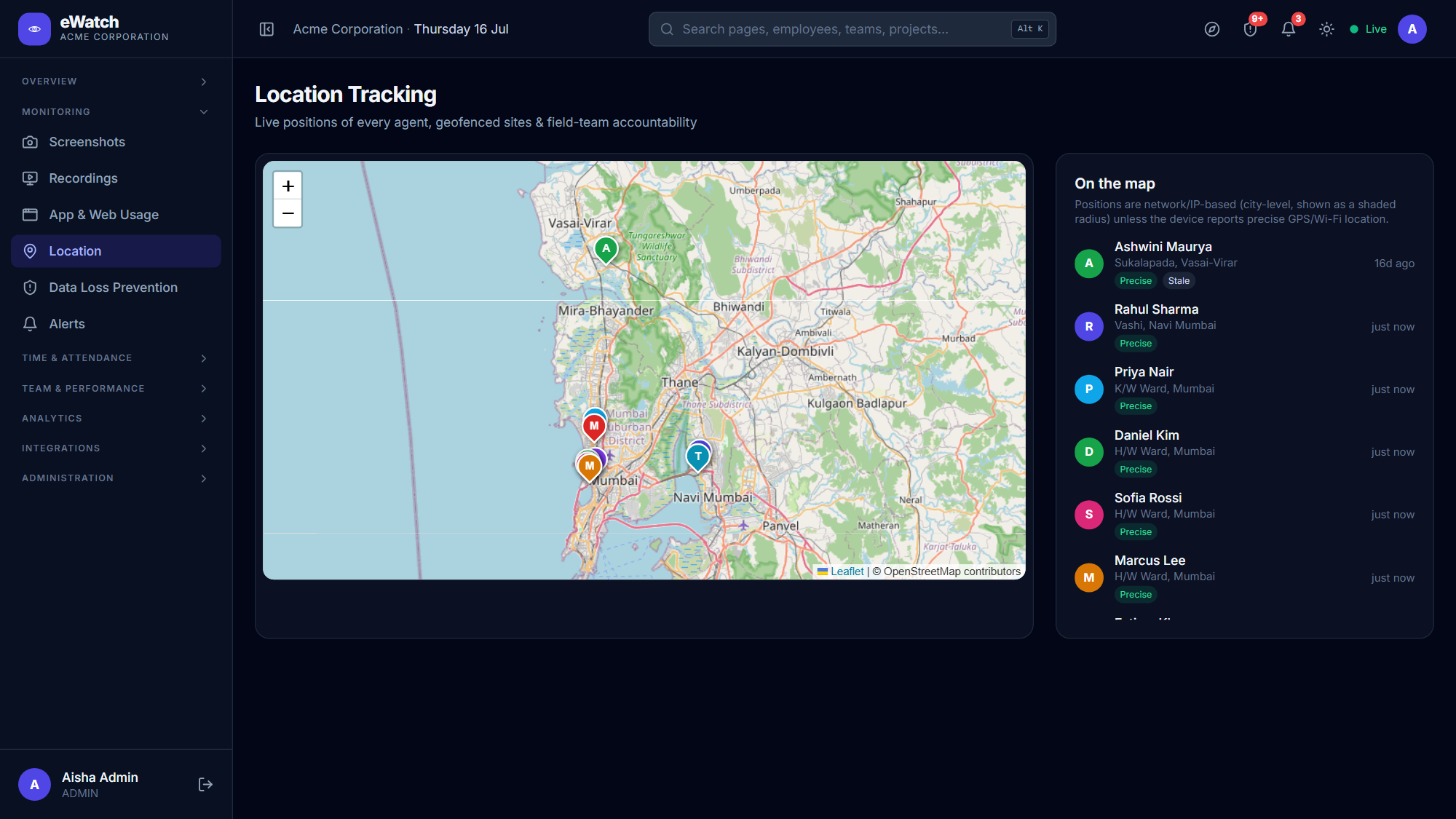This screenshot has height=819, width=1456.
Task: Open the notifications bell icon
Action: coord(1288,29)
